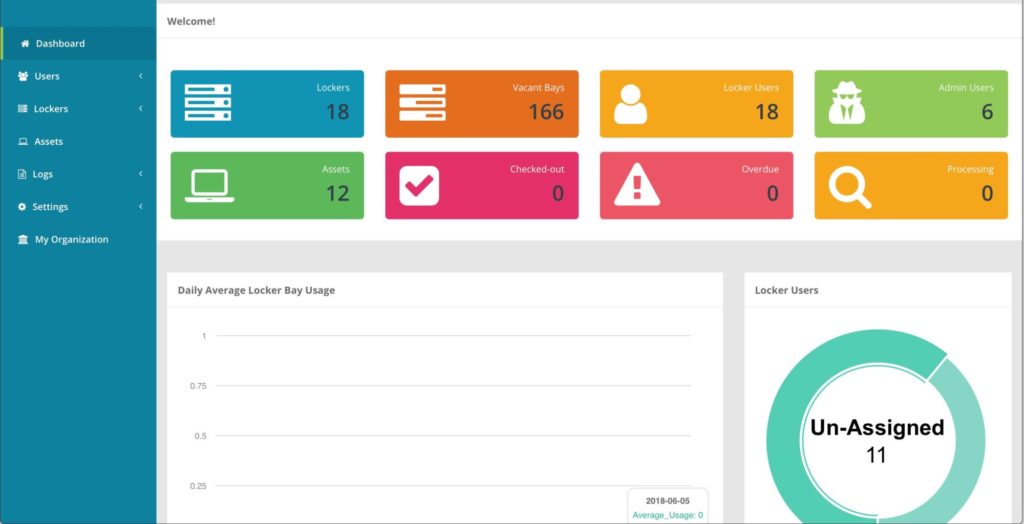
Task: Click the Un-Assigned label in donut chart
Action: [877, 427]
